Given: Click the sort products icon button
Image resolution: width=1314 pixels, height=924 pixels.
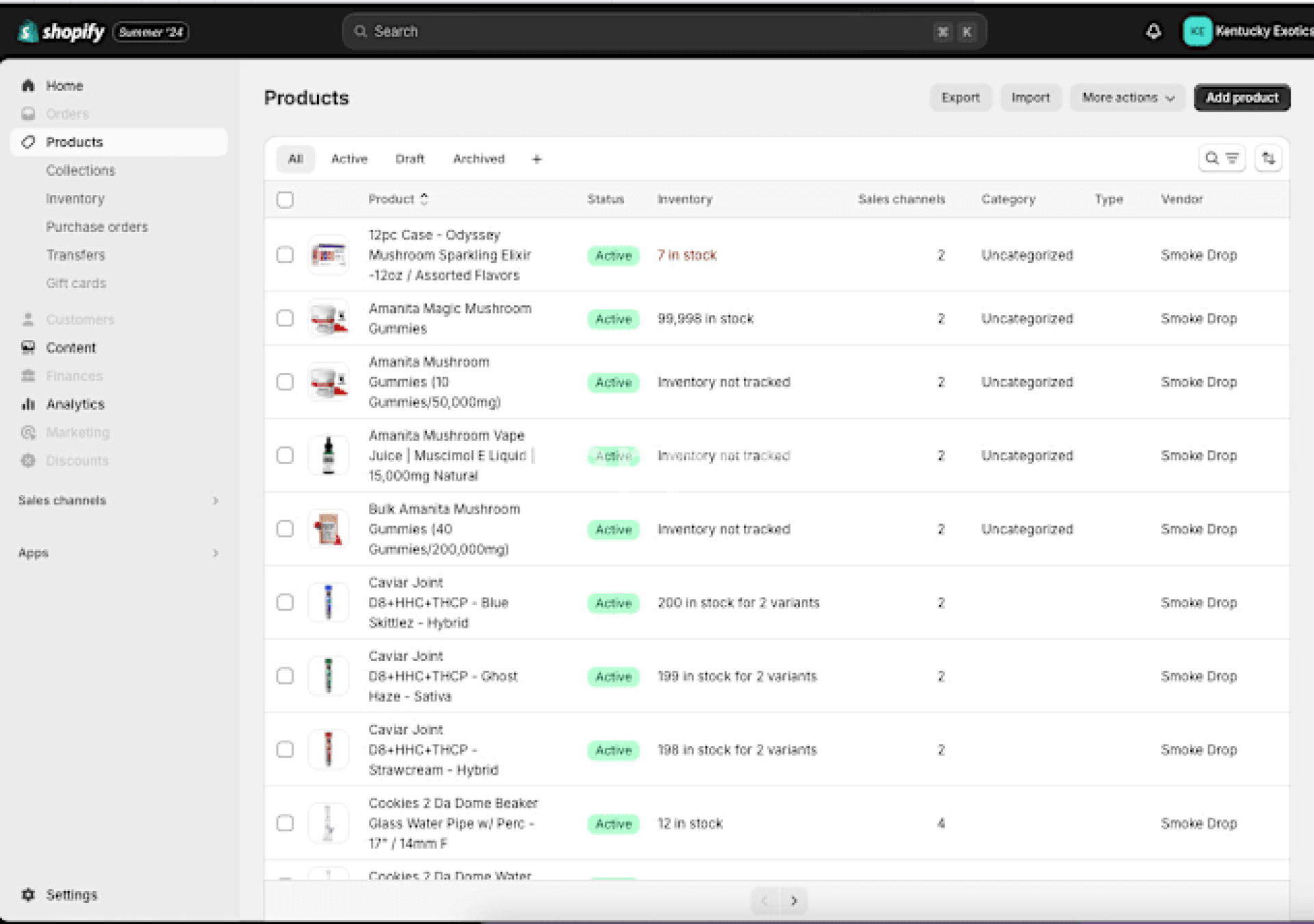Looking at the screenshot, I should [1268, 159].
